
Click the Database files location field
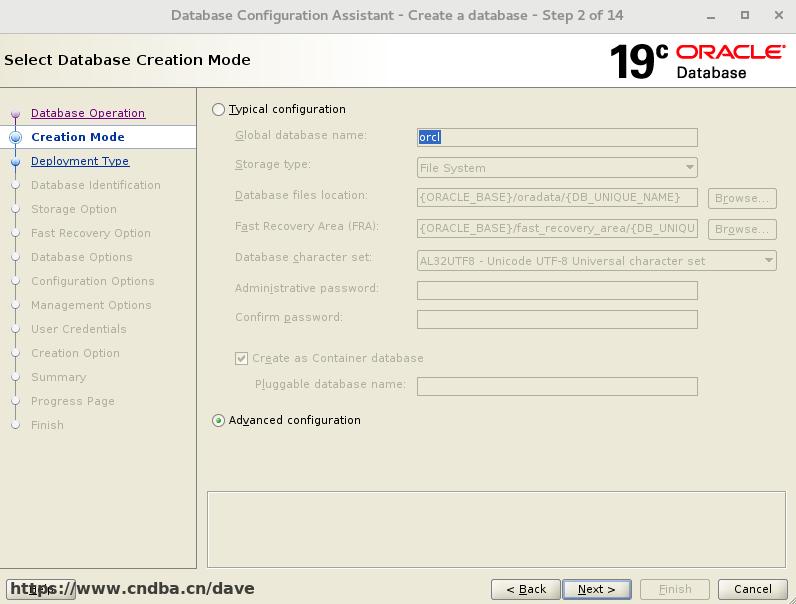pos(557,197)
